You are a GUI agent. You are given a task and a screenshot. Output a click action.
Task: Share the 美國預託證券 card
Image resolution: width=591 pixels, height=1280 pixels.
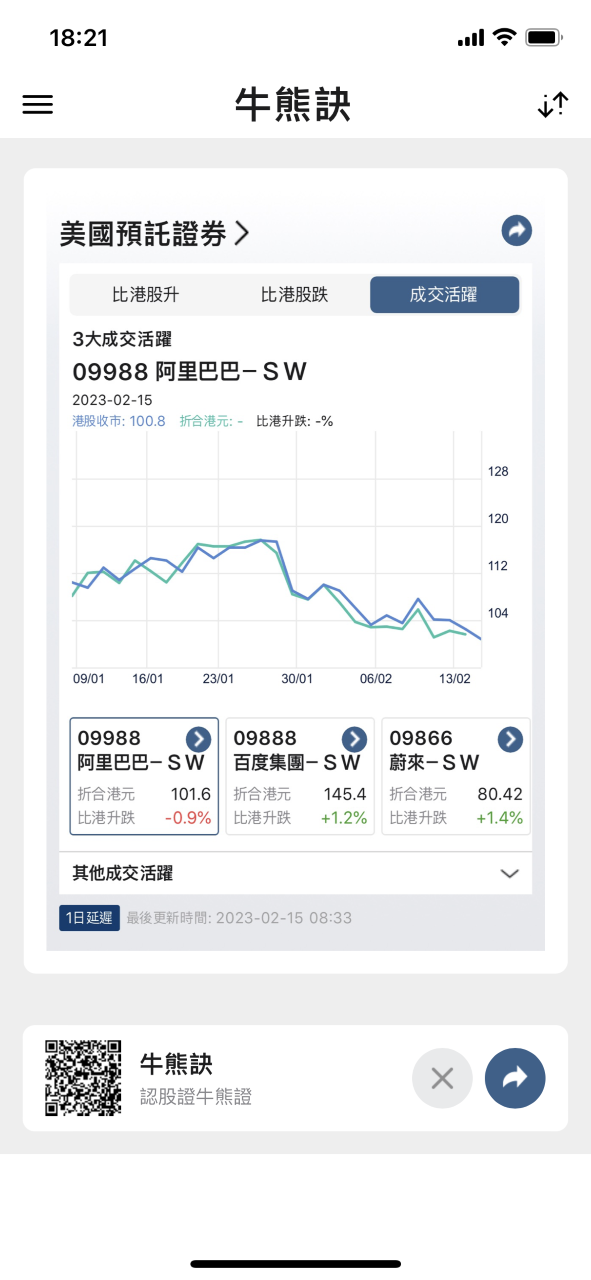(x=517, y=231)
